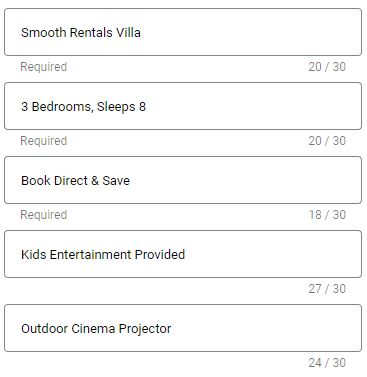Click Required label under 3 Bedrooms field
The image size is (367, 377).
pyautogui.click(x=44, y=141)
